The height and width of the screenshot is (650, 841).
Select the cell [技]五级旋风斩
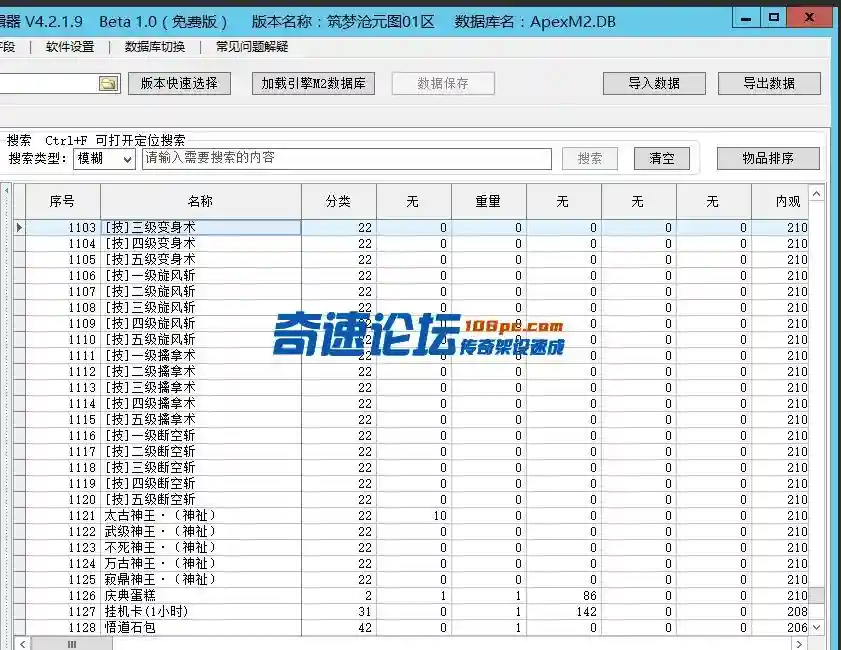[201, 339]
